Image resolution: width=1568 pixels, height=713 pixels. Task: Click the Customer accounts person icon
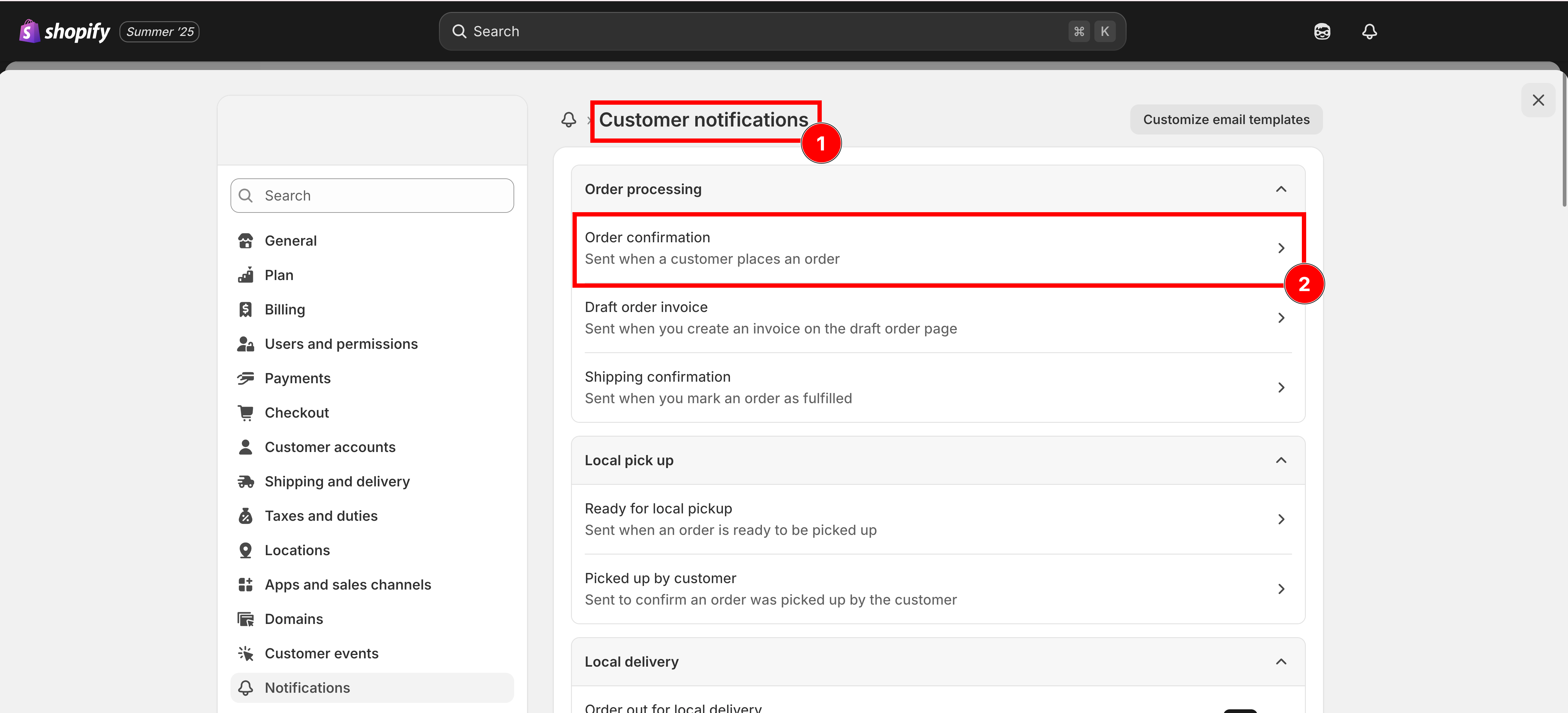(x=245, y=447)
